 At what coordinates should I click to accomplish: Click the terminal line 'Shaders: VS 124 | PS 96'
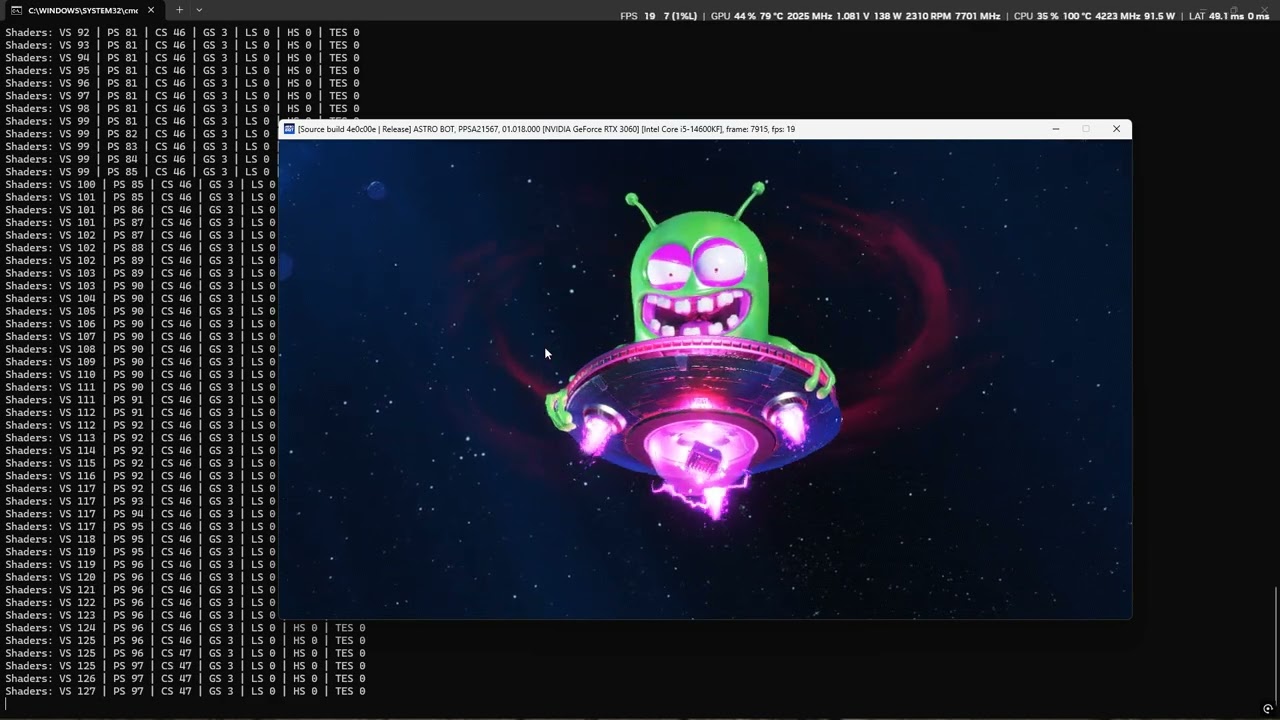point(185,628)
